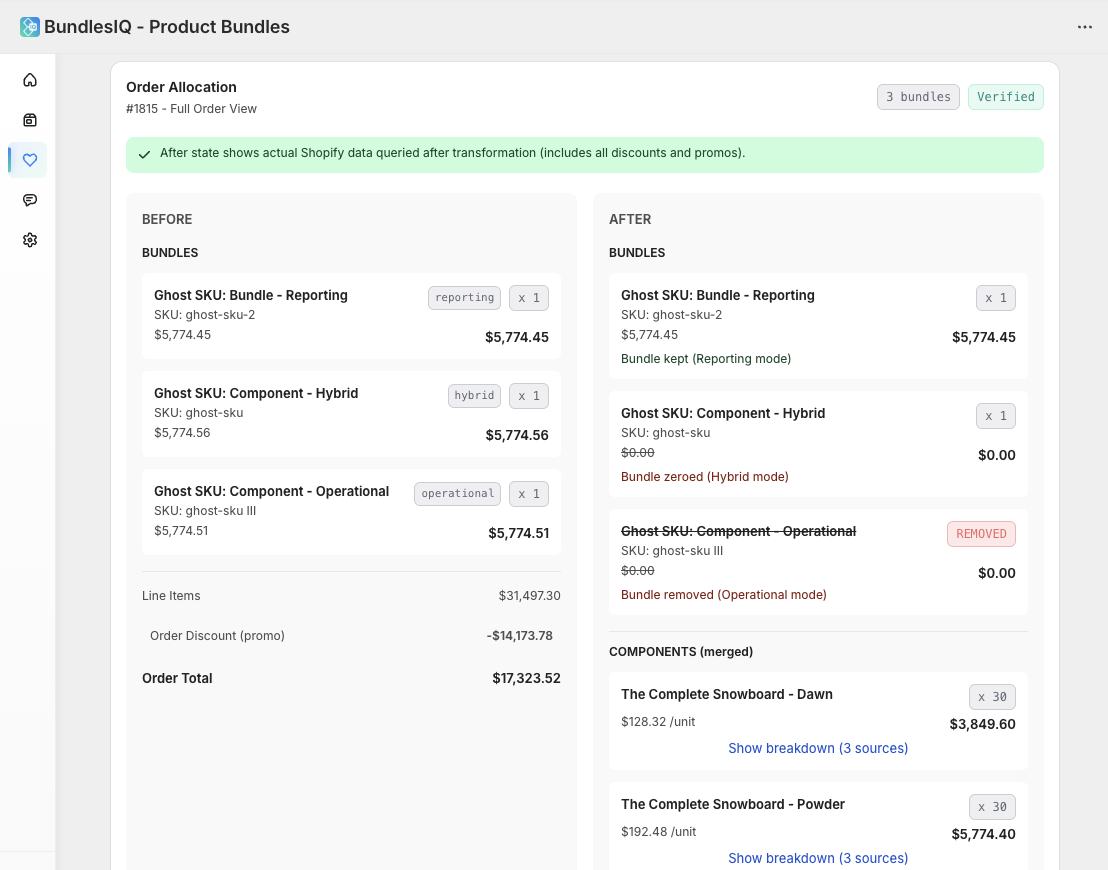Click the operational mode tag

[x=457, y=494]
